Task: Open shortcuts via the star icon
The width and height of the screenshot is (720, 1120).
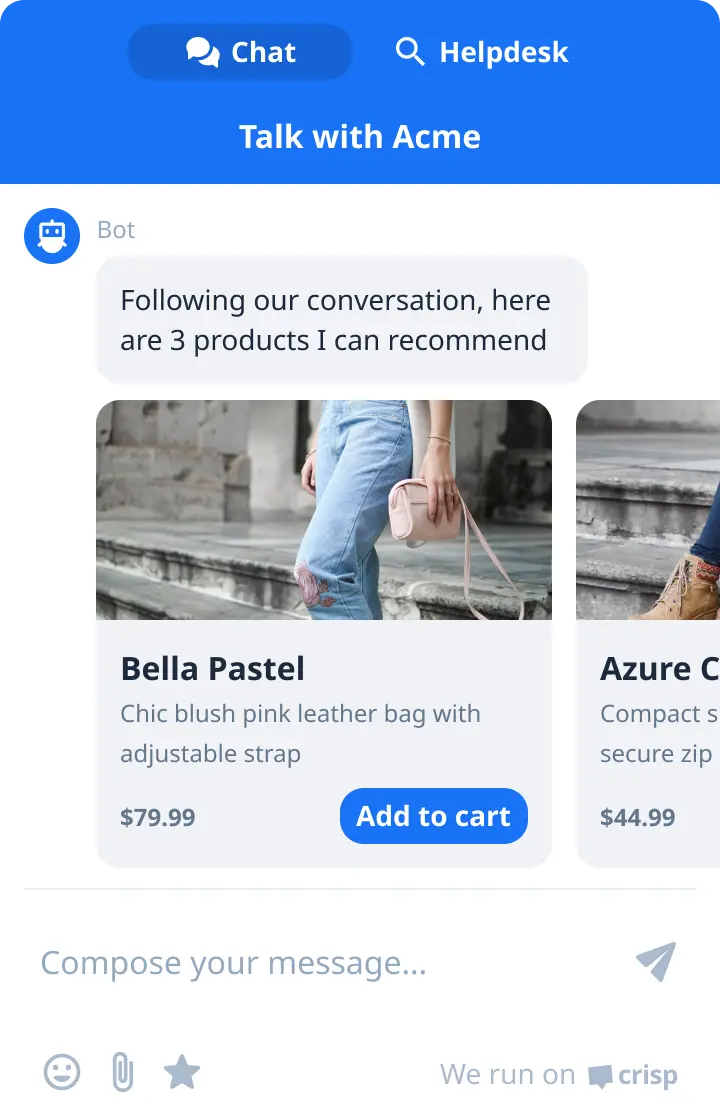Action: click(x=182, y=1072)
